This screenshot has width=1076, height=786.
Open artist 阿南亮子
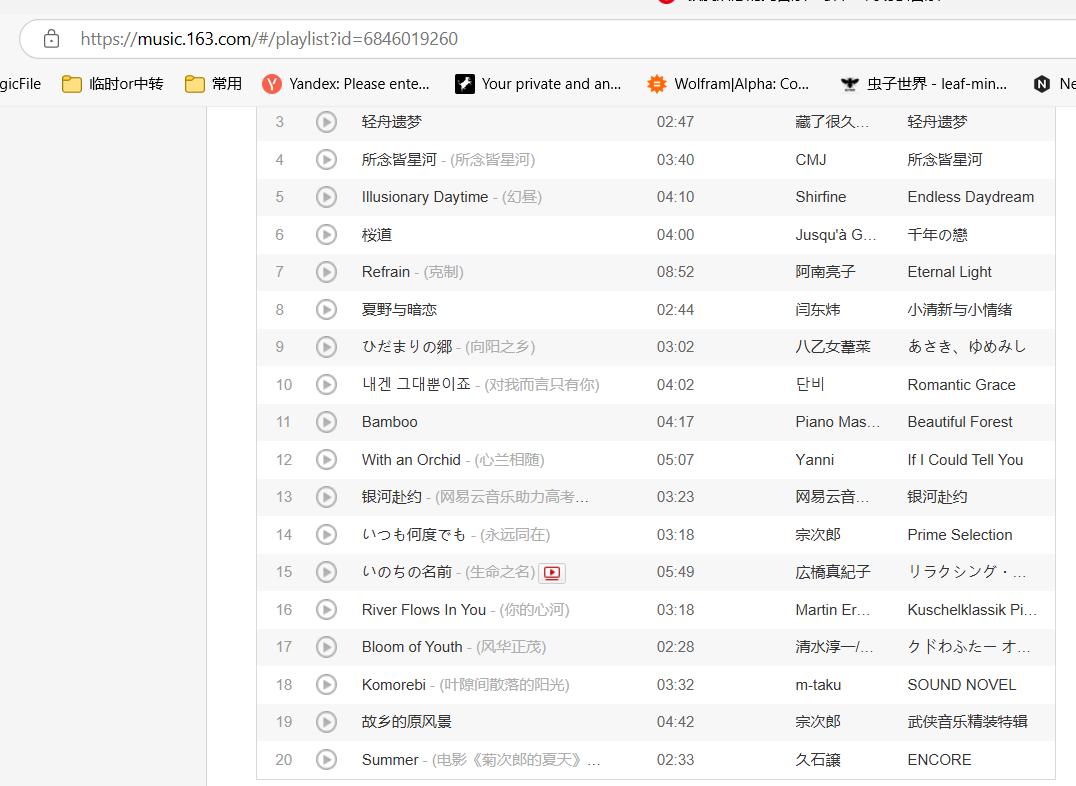click(826, 272)
